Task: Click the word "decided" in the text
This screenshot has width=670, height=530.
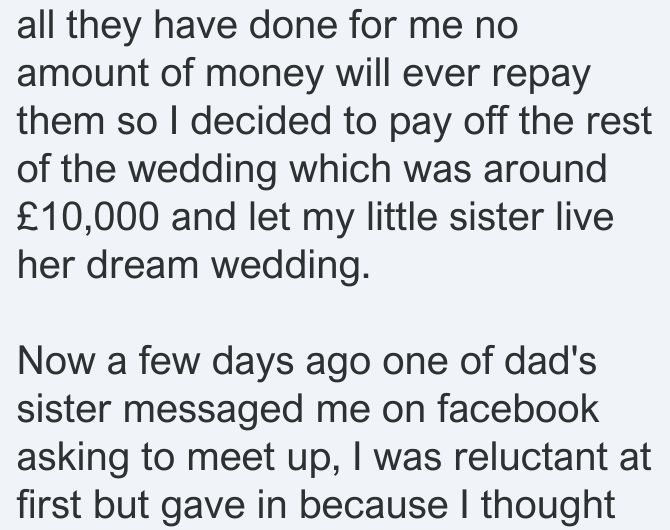Action: point(261,121)
